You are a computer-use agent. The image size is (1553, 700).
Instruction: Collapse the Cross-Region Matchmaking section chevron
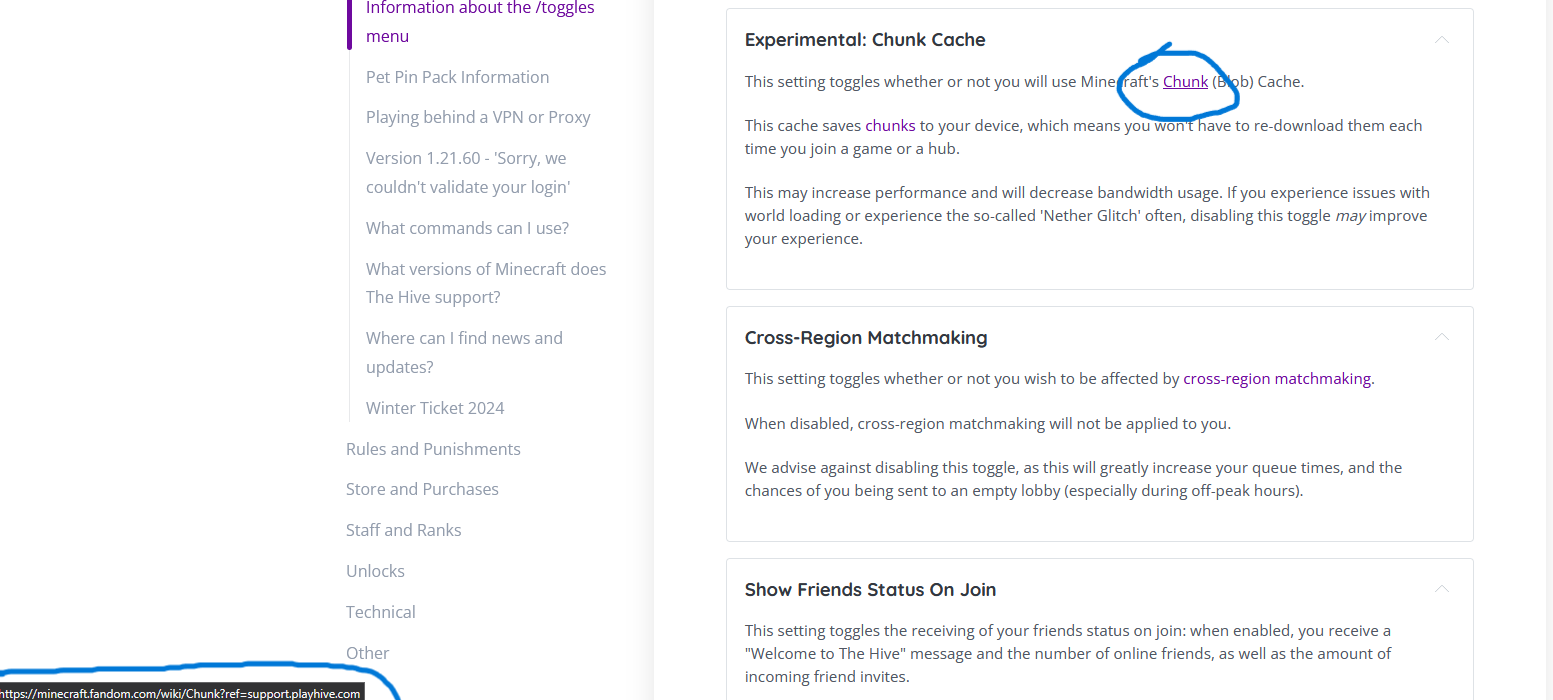(x=1441, y=337)
